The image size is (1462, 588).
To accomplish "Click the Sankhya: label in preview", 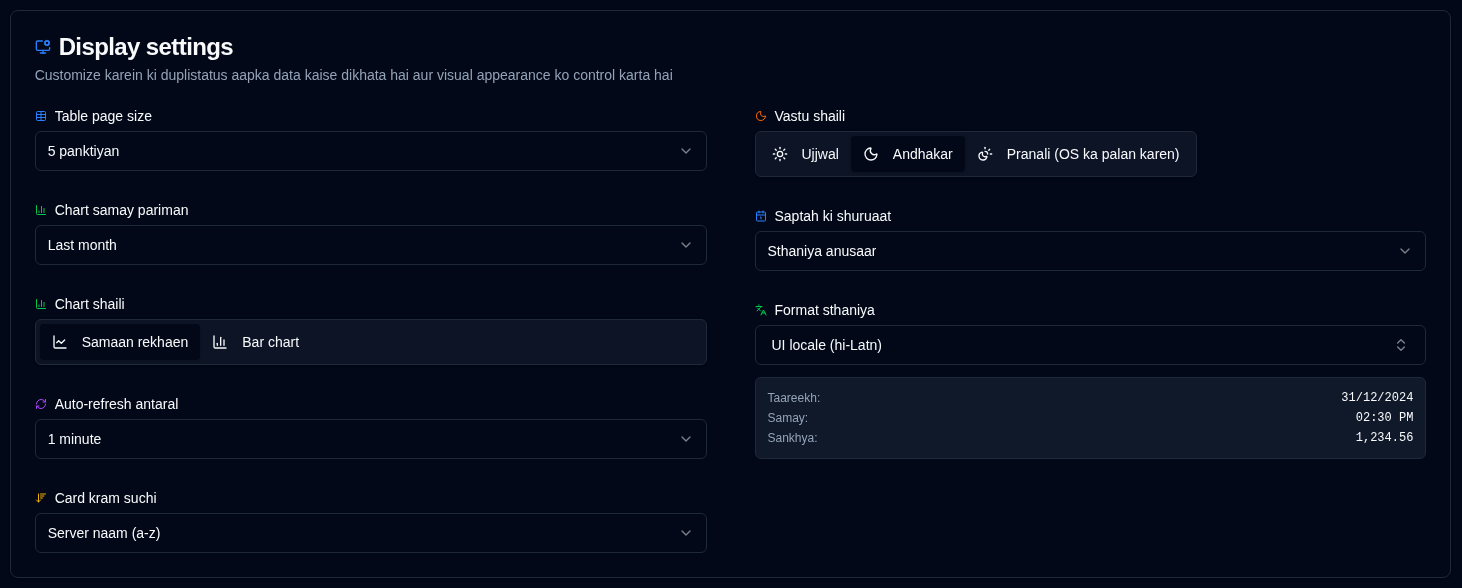I will (793, 438).
